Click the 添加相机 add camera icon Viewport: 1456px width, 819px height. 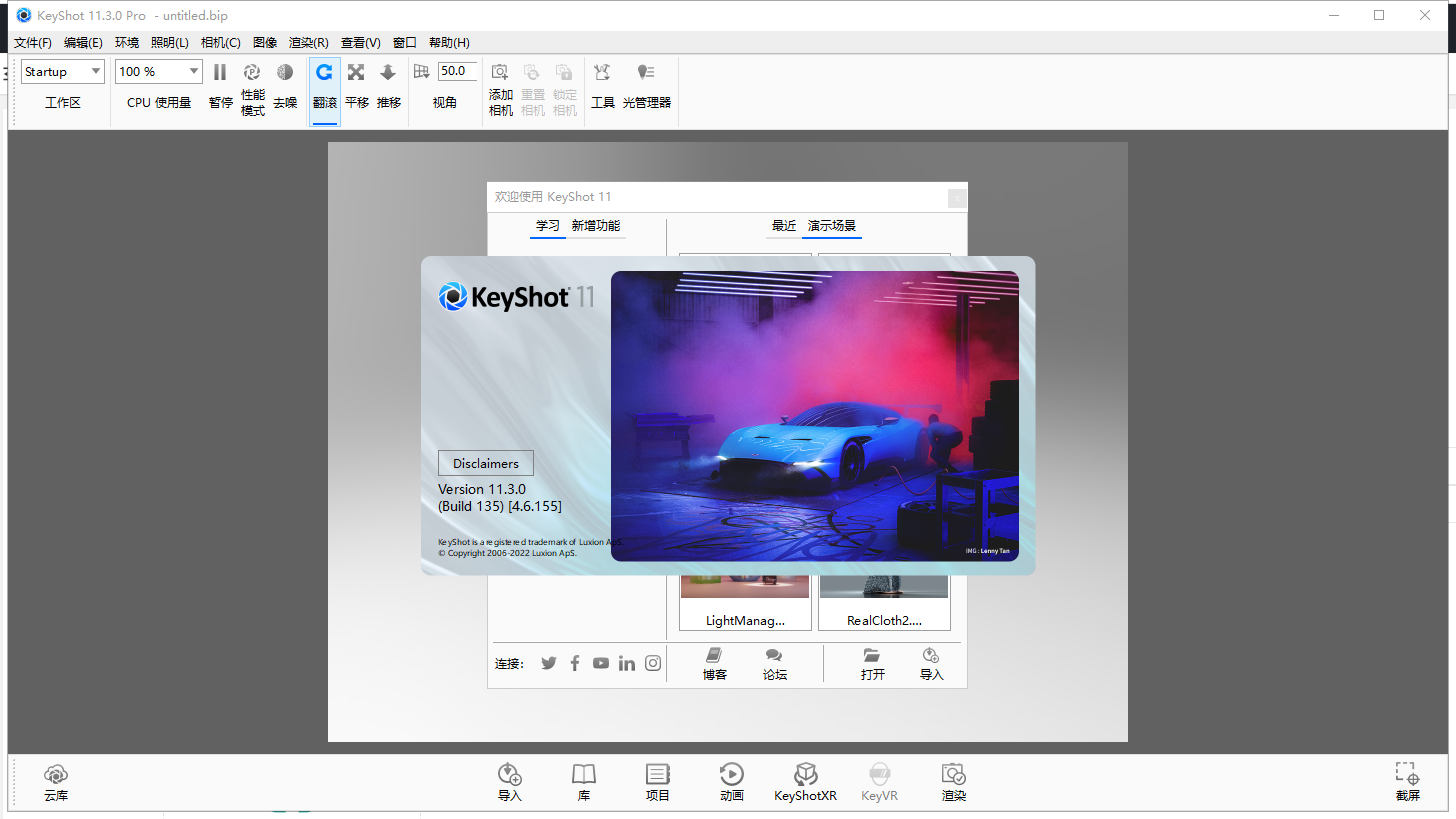(500, 72)
